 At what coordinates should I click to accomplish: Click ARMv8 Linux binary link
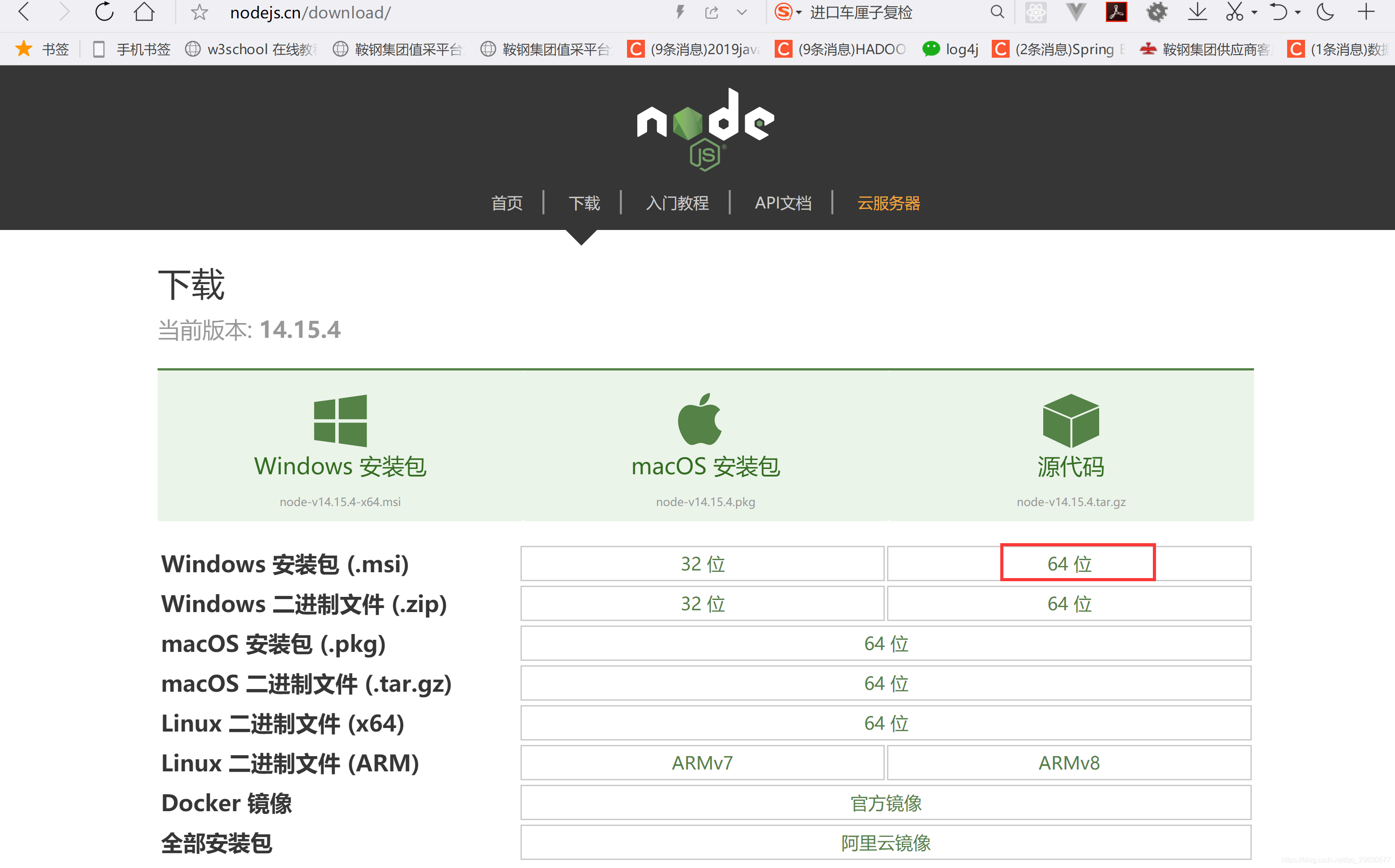tap(1069, 763)
